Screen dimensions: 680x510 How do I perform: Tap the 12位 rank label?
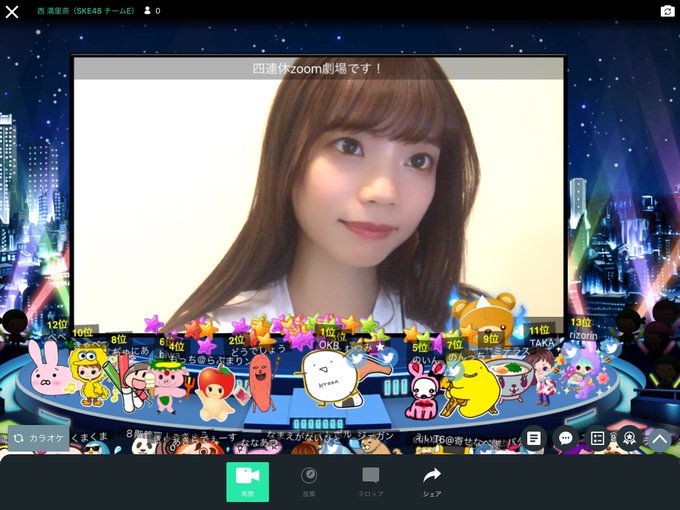57,325
